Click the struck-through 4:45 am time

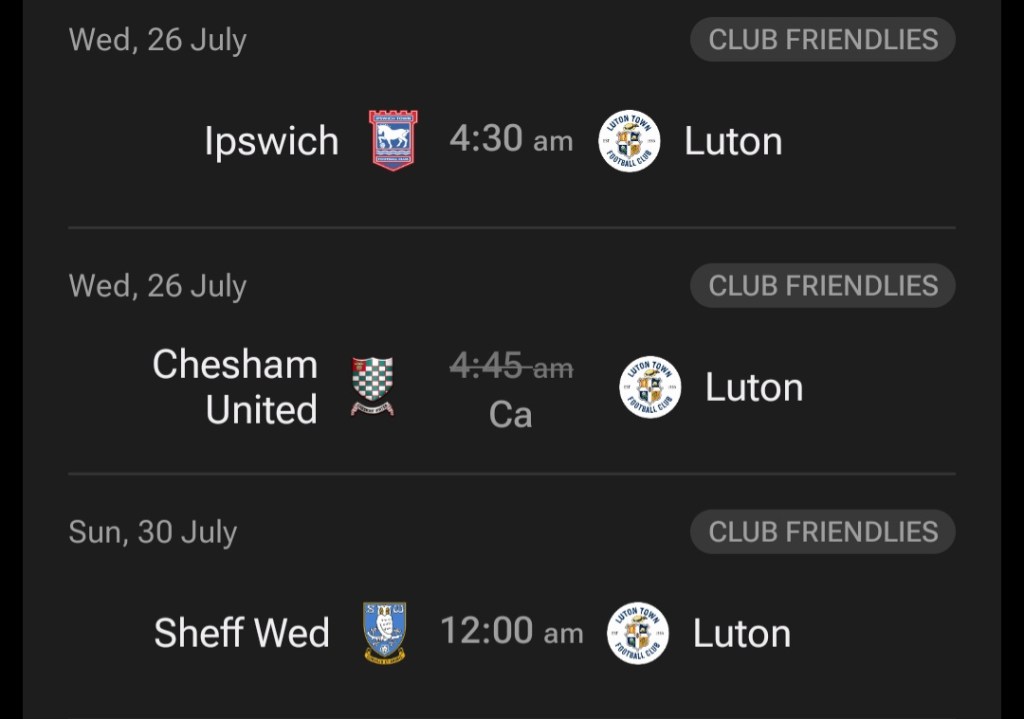tap(511, 367)
